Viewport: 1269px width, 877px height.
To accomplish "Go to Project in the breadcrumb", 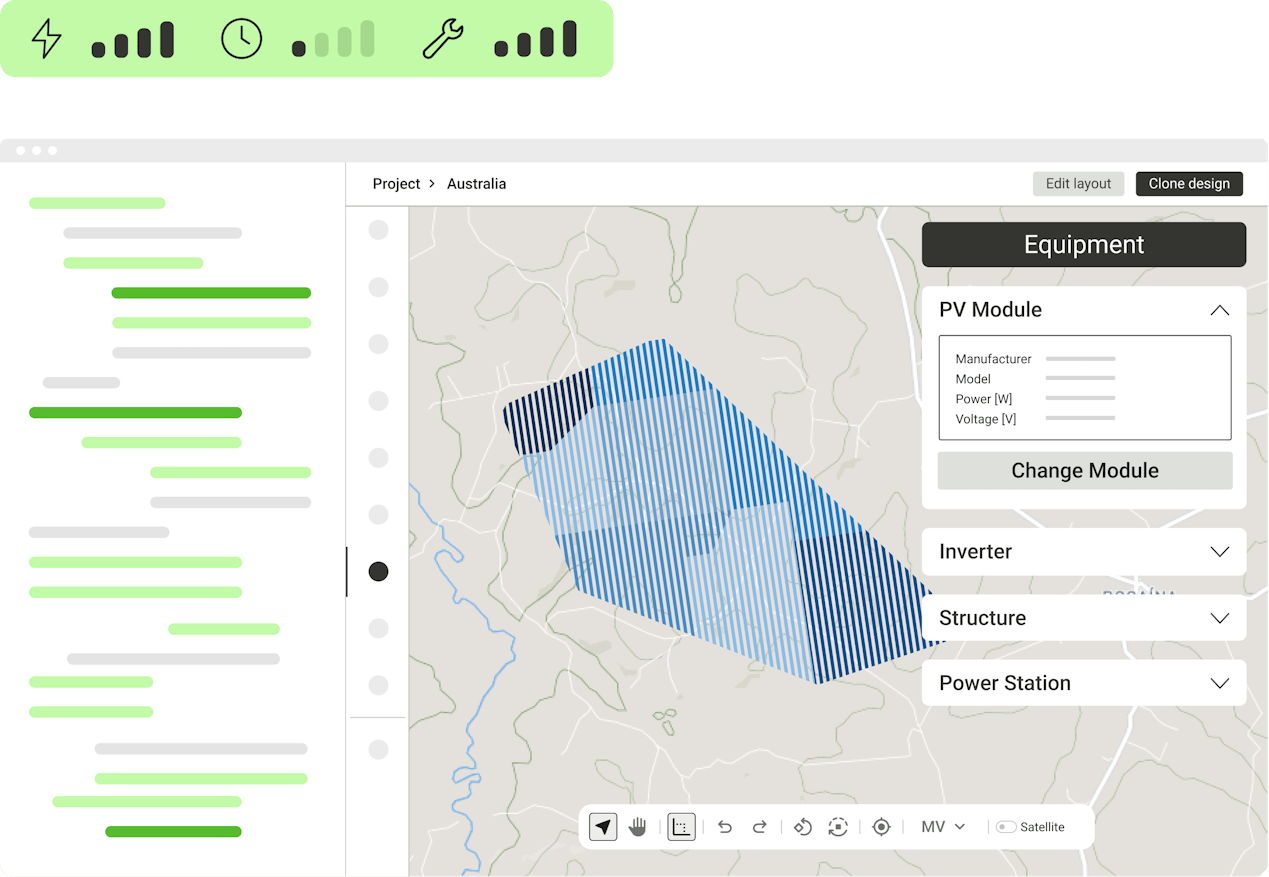I will (396, 184).
